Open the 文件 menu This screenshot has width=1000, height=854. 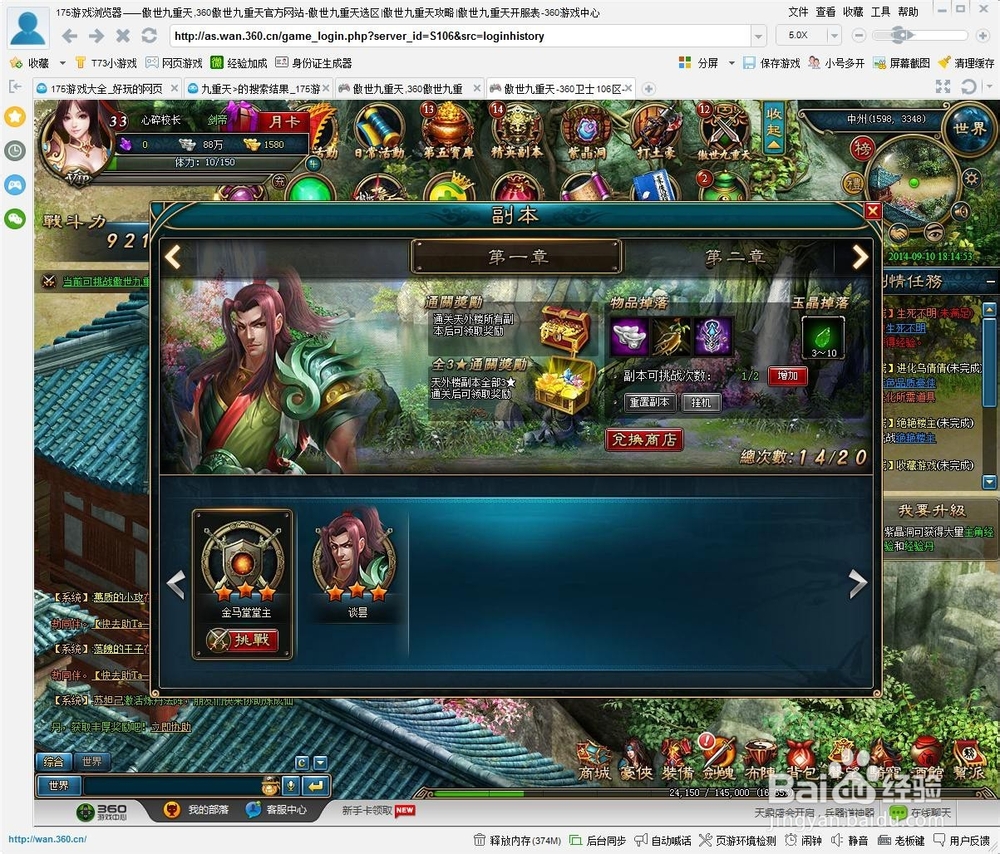coord(798,11)
